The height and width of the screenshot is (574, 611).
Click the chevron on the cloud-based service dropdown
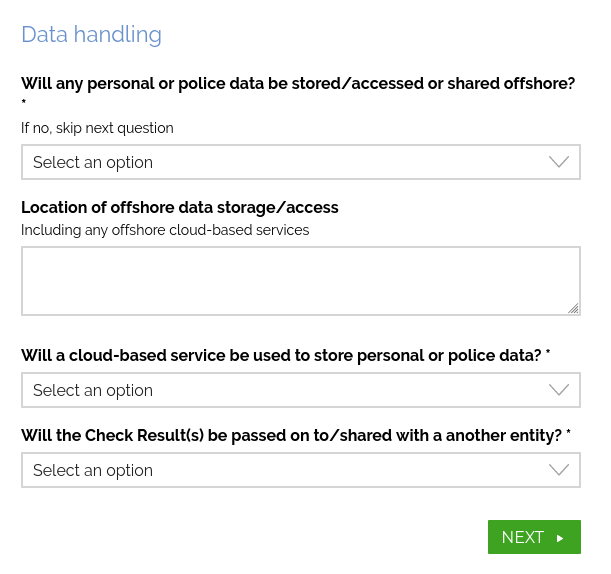click(x=559, y=390)
